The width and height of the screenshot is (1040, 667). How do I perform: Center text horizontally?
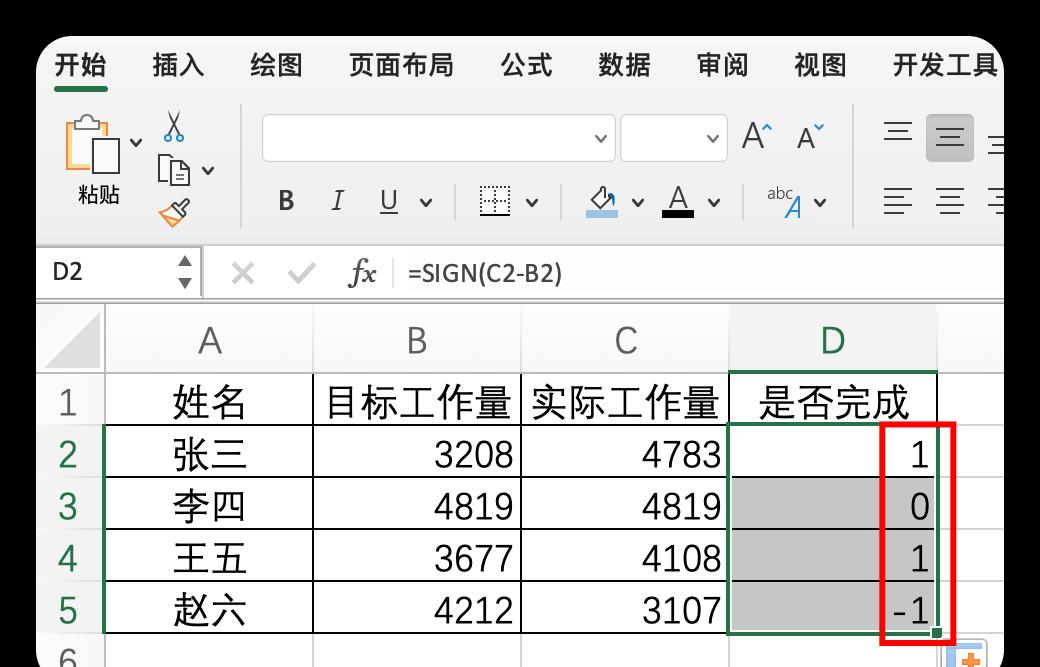pos(950,200)
